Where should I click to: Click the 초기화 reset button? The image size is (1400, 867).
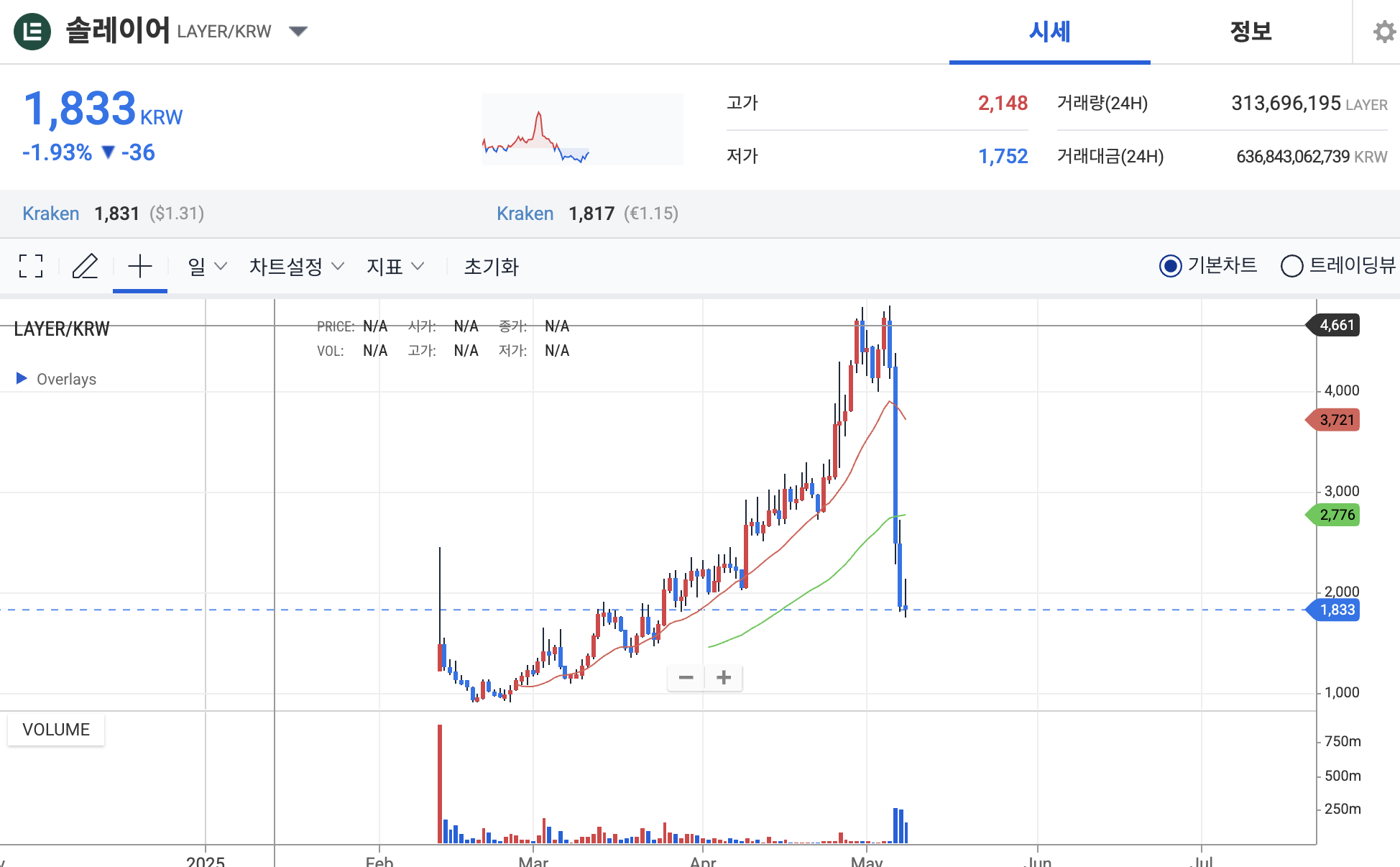click(491, 266)
